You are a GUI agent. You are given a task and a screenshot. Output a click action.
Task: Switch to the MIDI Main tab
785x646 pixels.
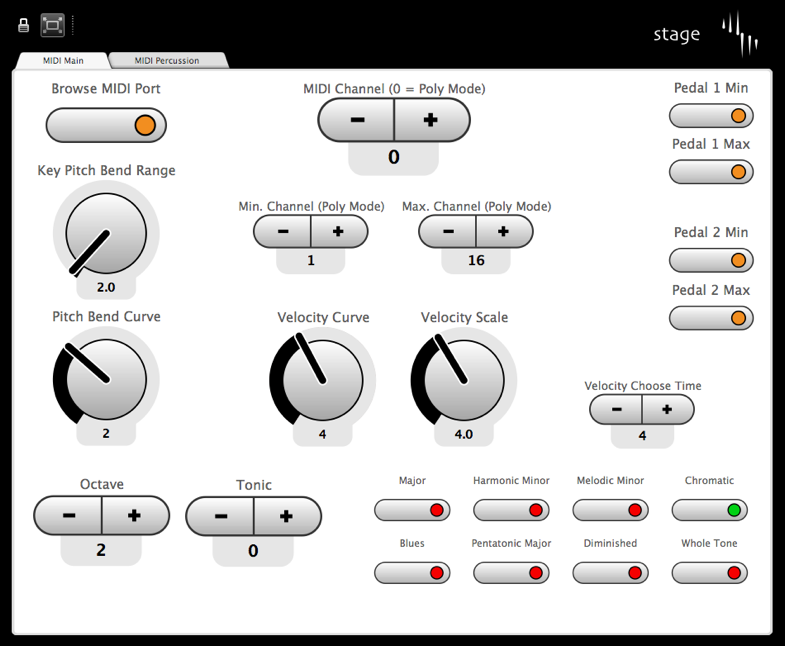click(x=63, y=61)
